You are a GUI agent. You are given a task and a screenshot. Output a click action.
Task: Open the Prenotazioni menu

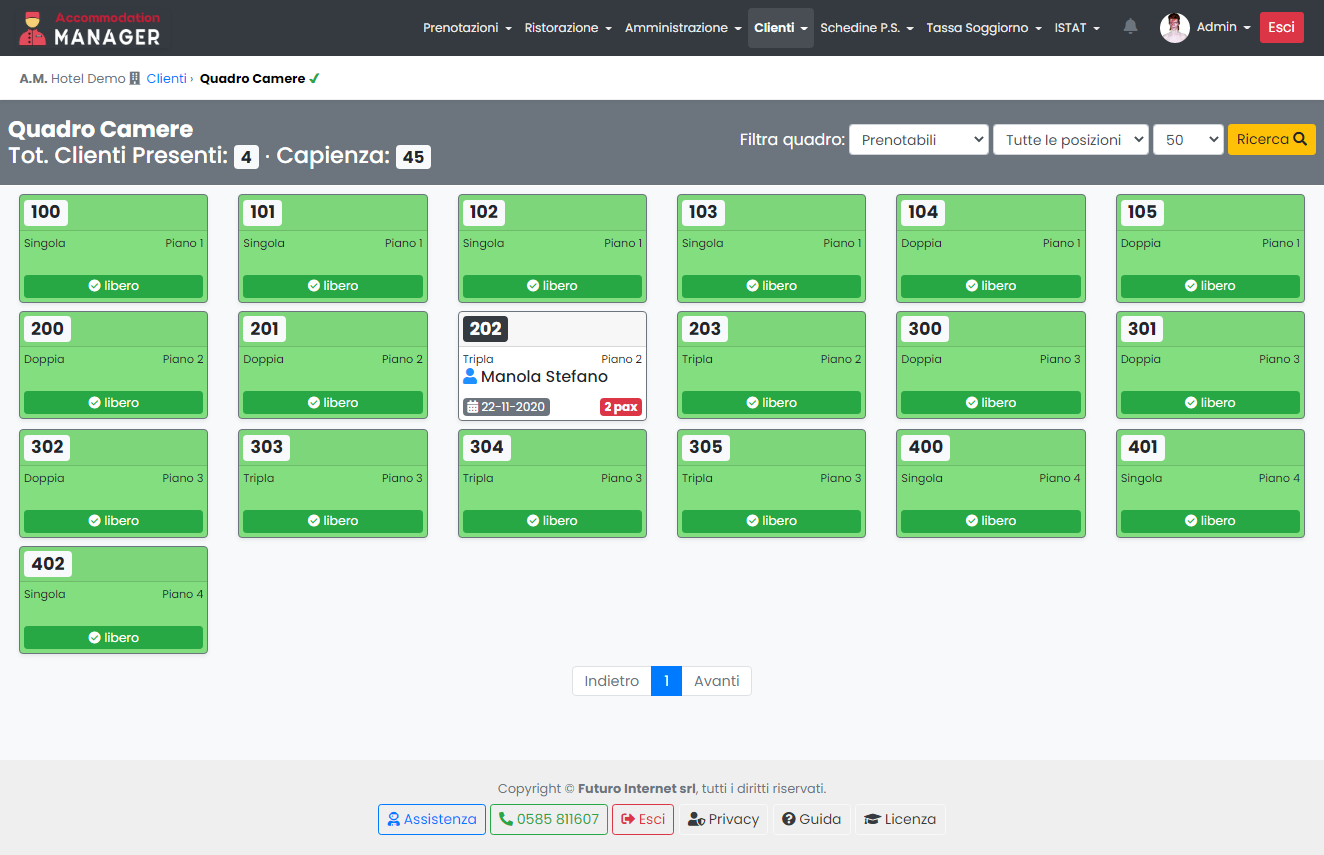click(467, 28)
